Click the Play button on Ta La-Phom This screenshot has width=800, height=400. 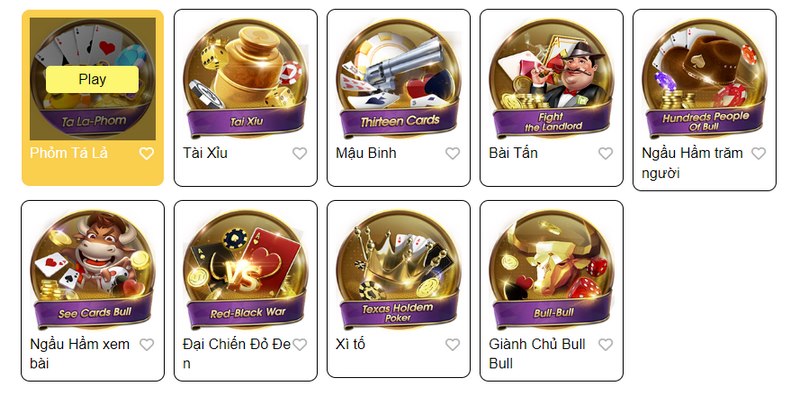[92, 80]
